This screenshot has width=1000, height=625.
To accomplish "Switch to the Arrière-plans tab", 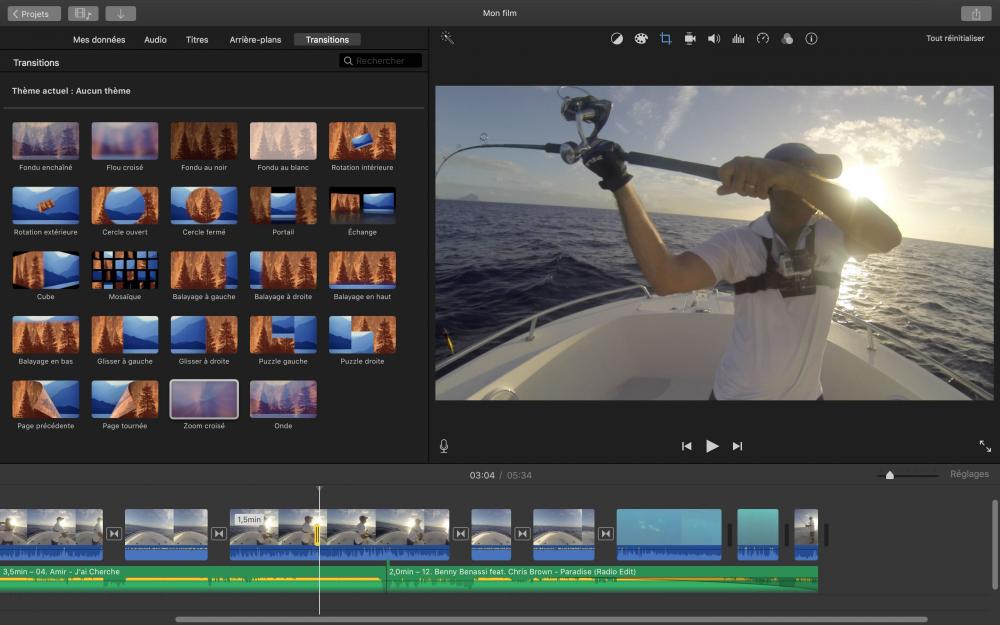I will (x=255, y=40).
